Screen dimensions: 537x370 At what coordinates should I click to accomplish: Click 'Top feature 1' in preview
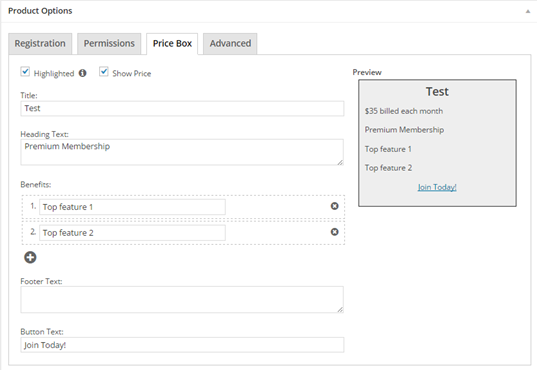coord(388,149)
